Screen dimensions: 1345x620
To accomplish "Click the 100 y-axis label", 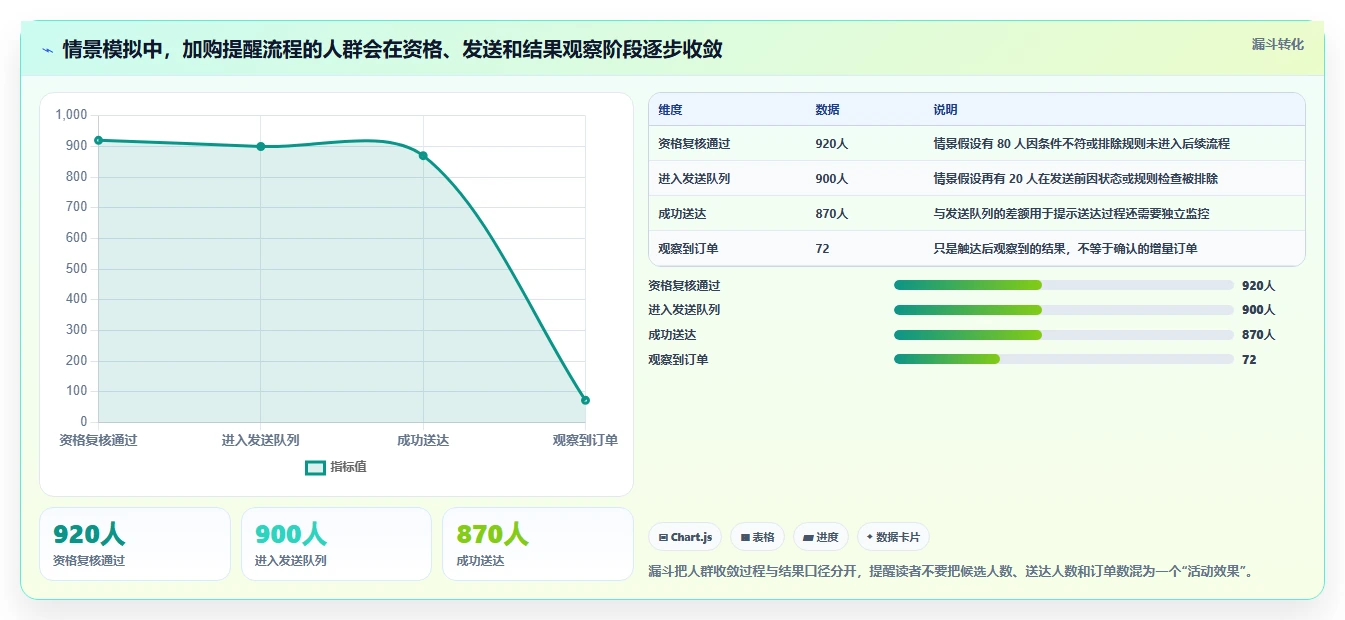I will pos(77,391).
